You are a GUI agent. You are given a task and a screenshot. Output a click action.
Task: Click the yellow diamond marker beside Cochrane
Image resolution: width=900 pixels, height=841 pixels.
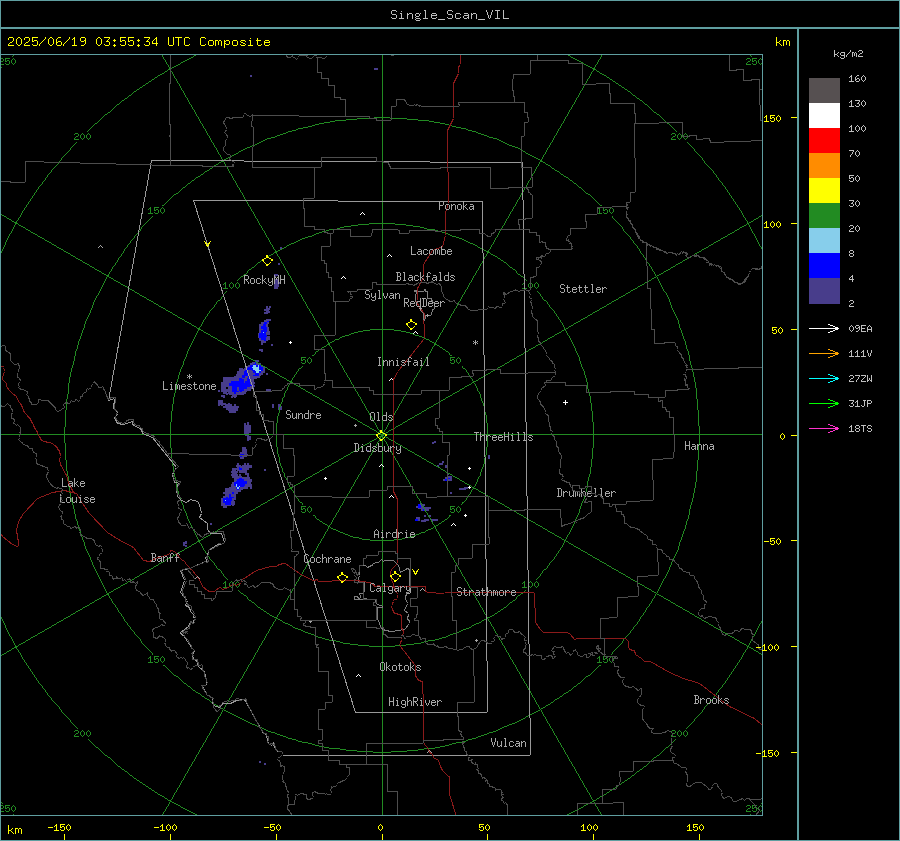point(342,578)
